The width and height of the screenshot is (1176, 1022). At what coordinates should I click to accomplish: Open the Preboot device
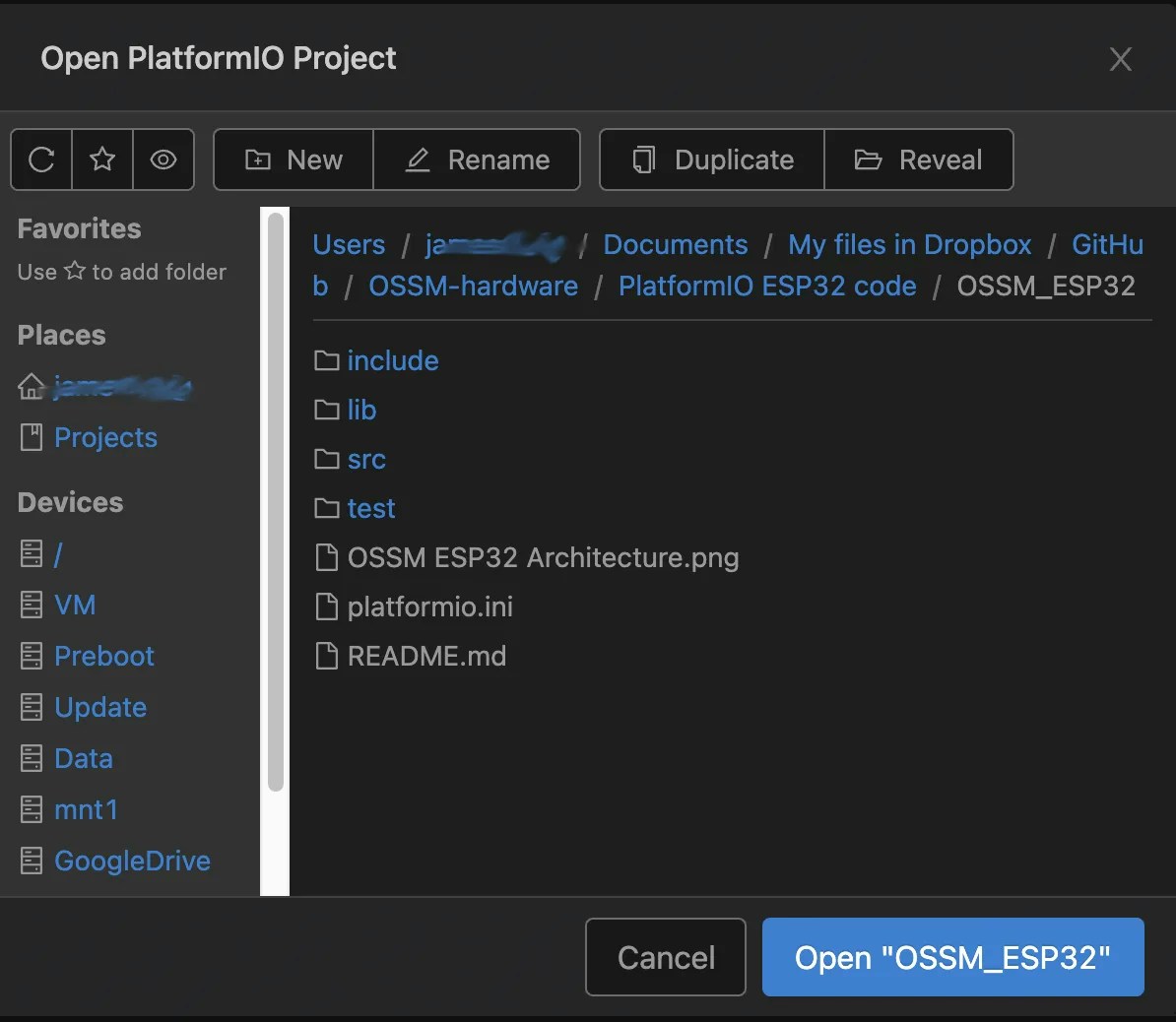[x=103, y=655]
